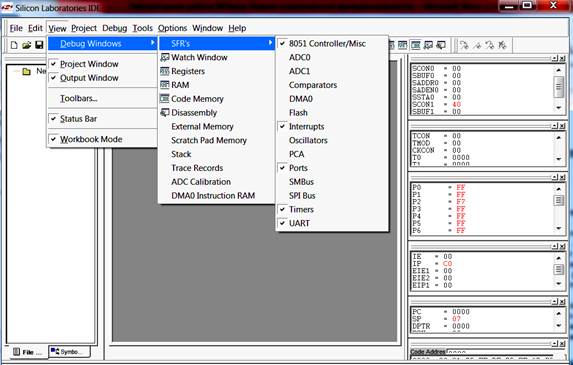Viewport: 573px width, 365px height.
Task: Open the Project menu
Action: (x=84, y=28)
